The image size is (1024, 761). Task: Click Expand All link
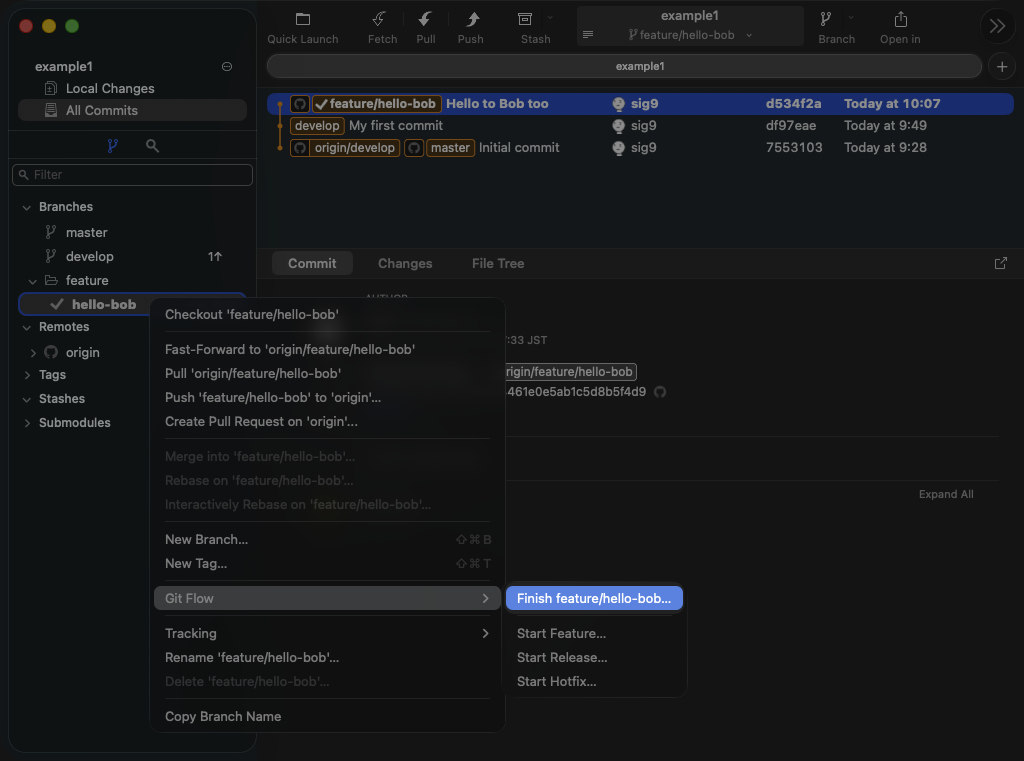coord(946,495)
